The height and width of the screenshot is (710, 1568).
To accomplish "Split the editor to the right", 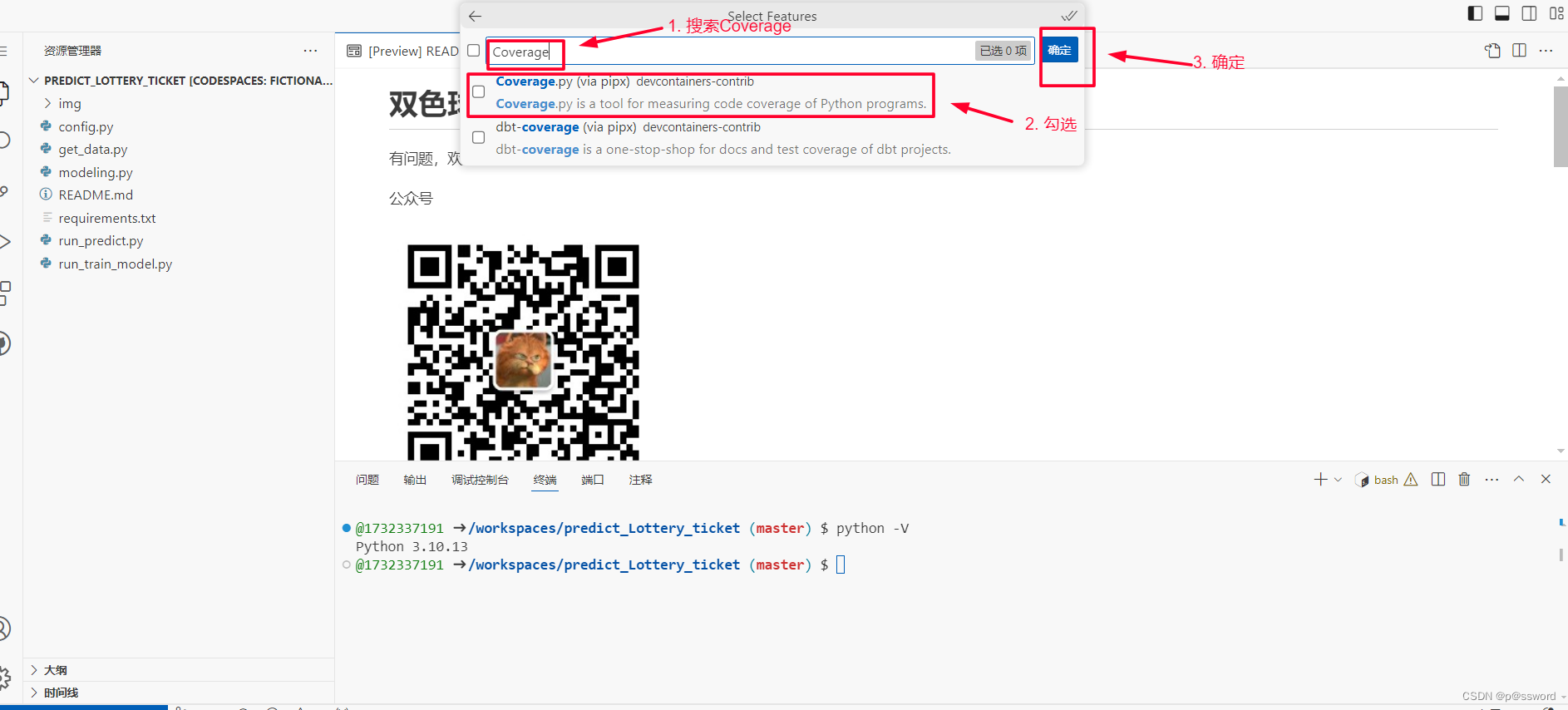I will (1519, 51).
